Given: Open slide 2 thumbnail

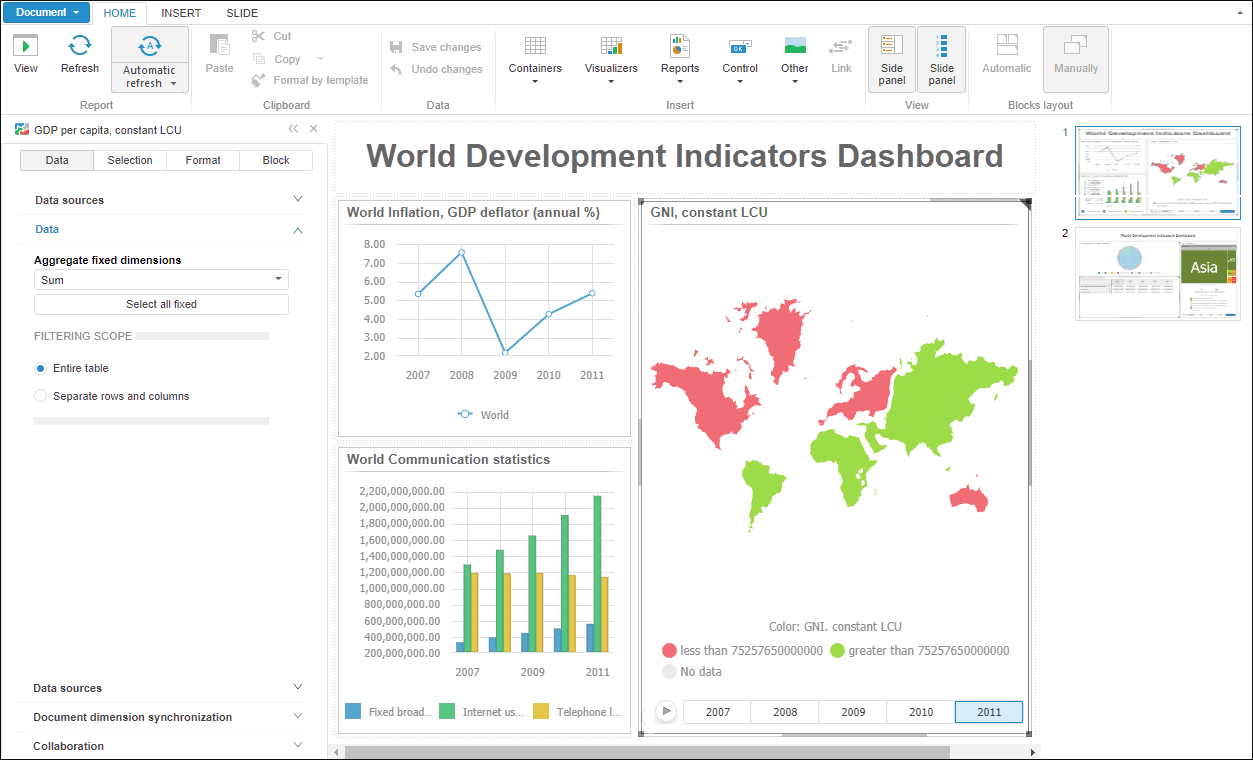Looking at the screenshot, I should coord(1157,273).
